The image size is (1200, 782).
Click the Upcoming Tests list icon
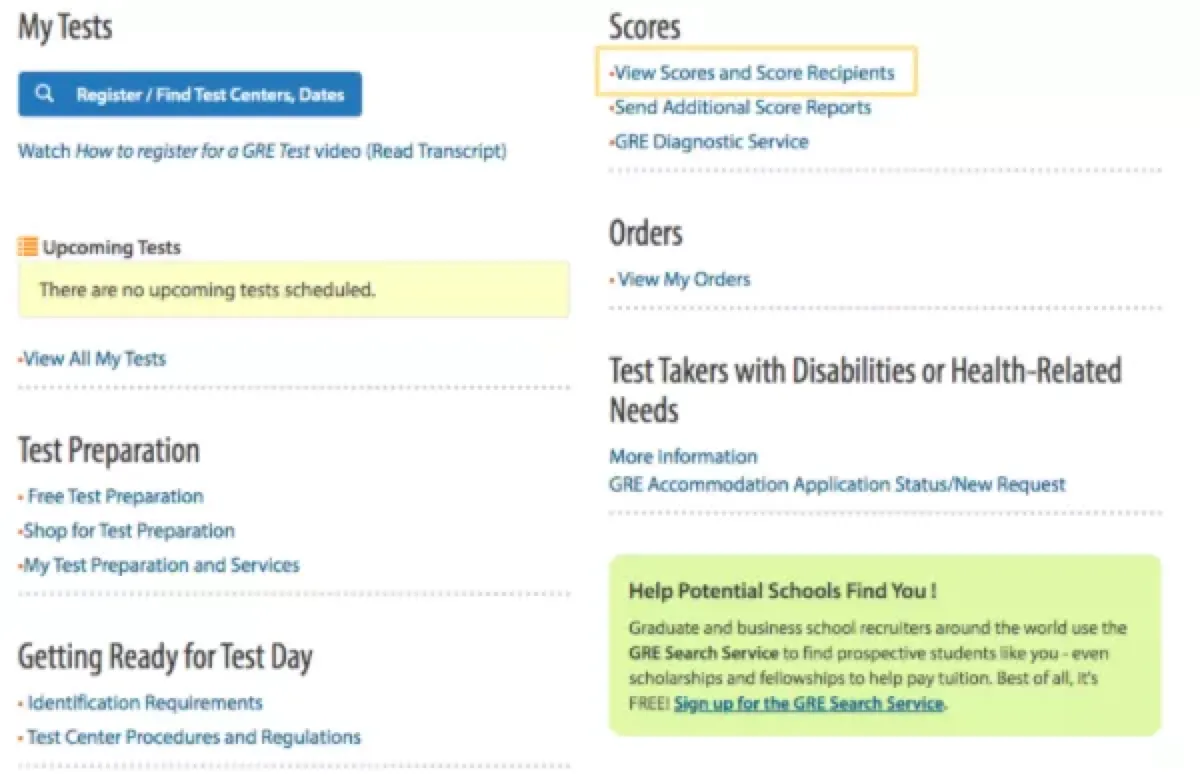point(28,247)
